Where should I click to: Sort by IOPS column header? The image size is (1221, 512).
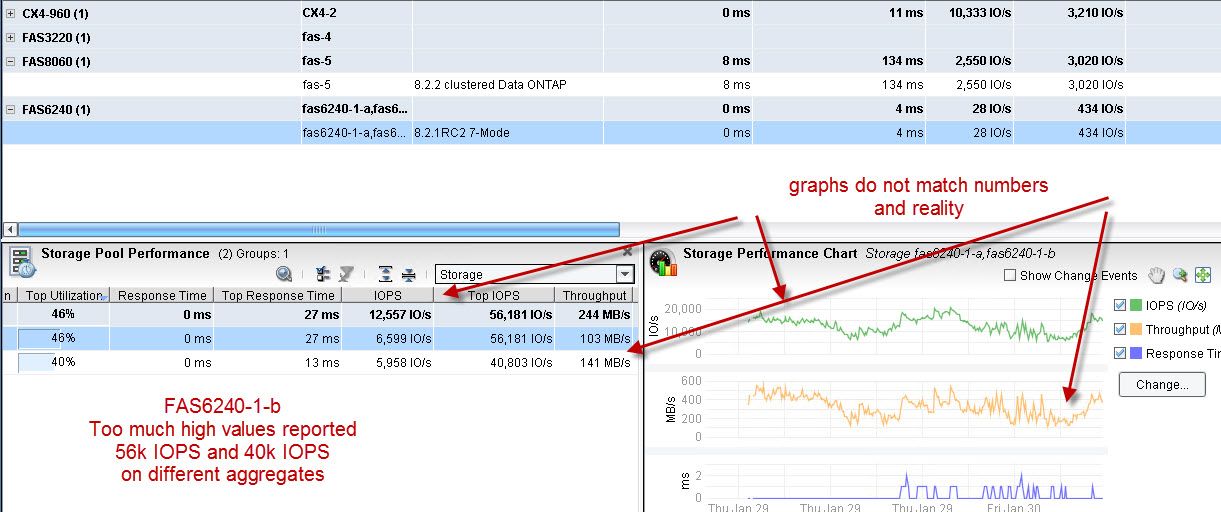[x=388, y=295]
